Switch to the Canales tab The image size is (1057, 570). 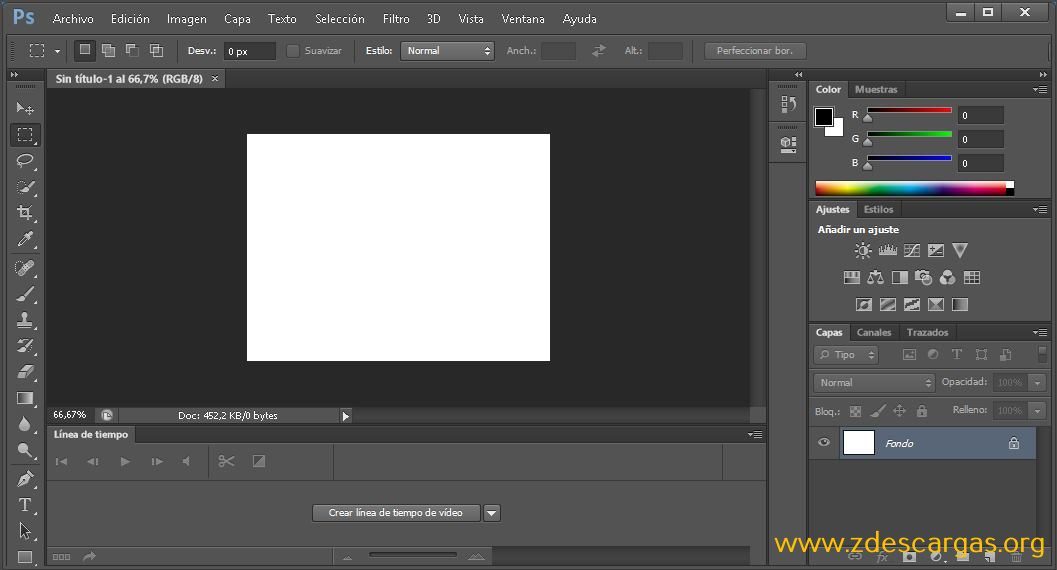(x=874, y=332)
